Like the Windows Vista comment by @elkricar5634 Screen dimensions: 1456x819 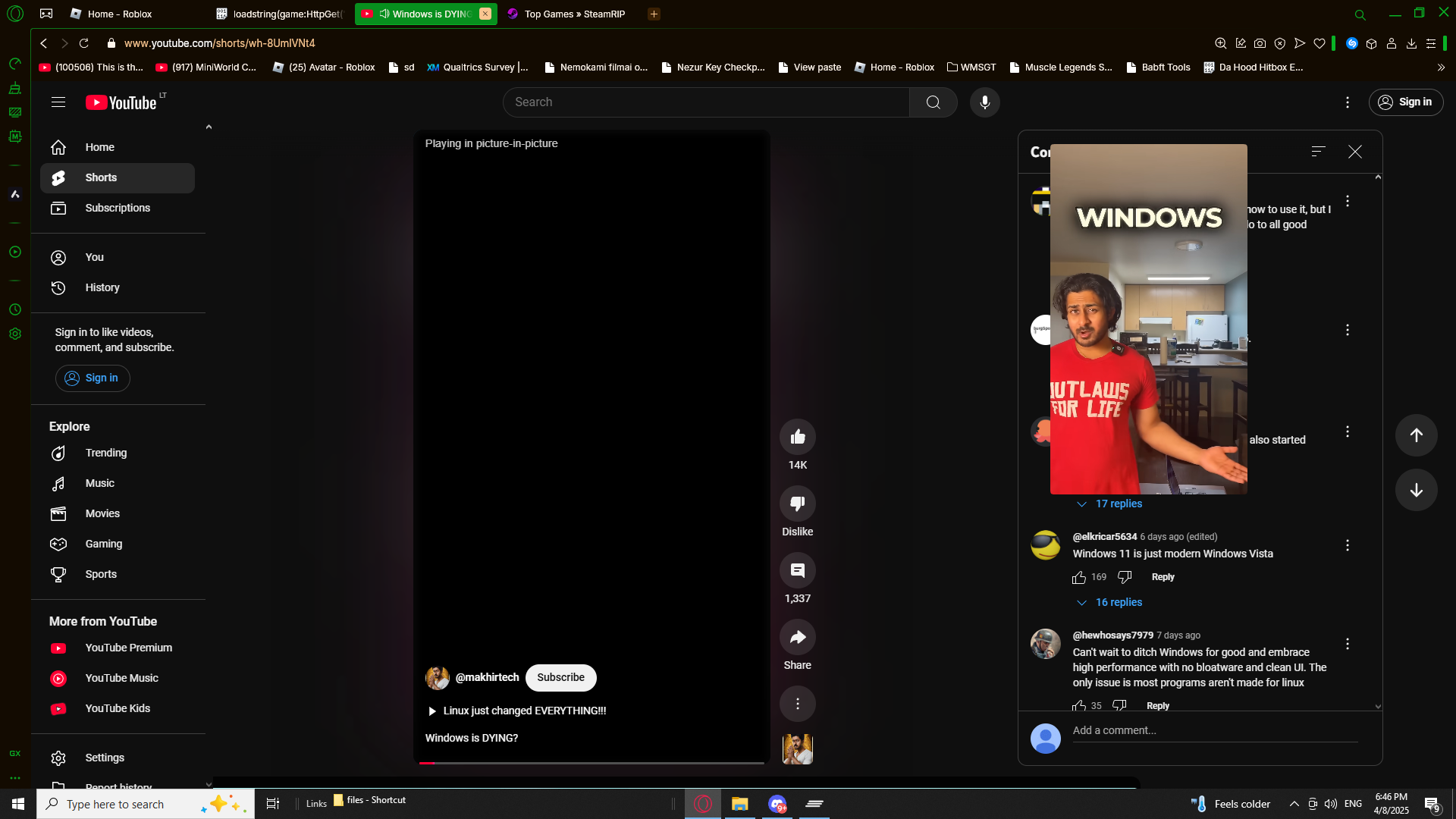(1079, 578)
